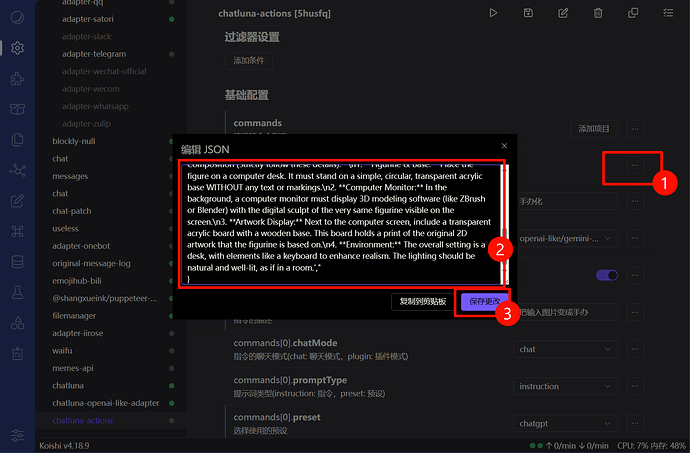The height and width of the screenshot is (453, 690).
Task: Select chatluna-actions in the plugin list
Action: [83, 421]
